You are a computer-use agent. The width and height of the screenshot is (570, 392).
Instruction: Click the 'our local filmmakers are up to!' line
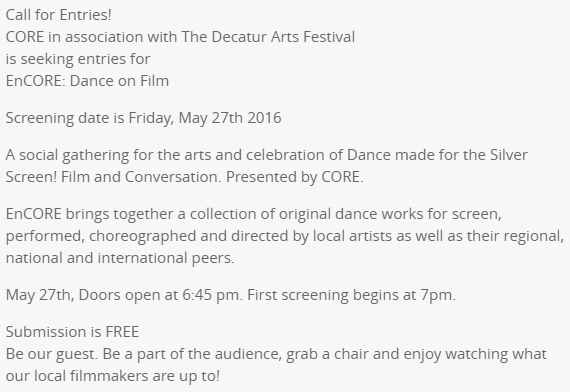click(113, 376)
